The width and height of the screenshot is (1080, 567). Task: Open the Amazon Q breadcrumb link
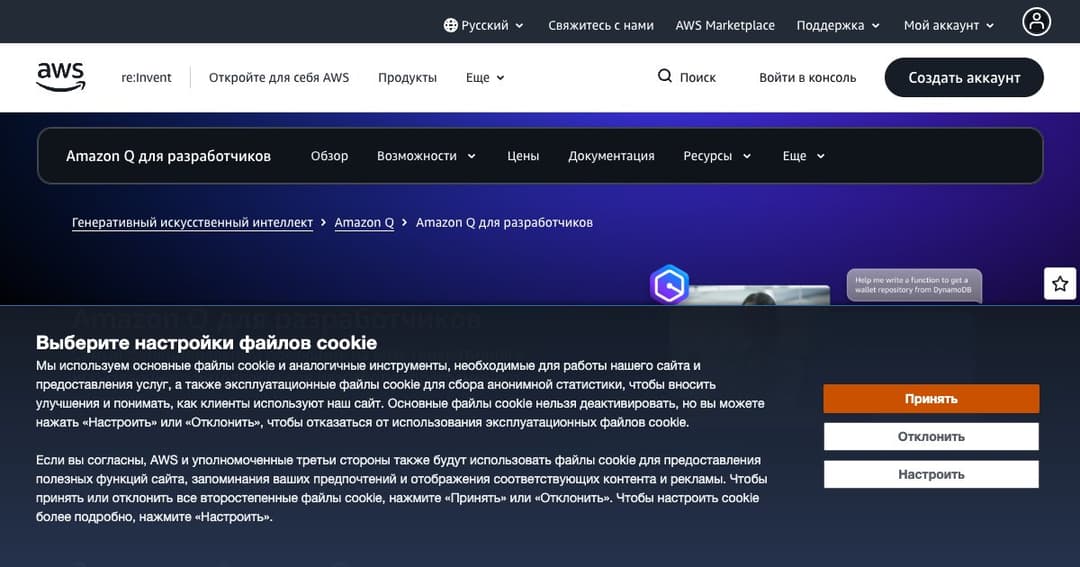364,223
